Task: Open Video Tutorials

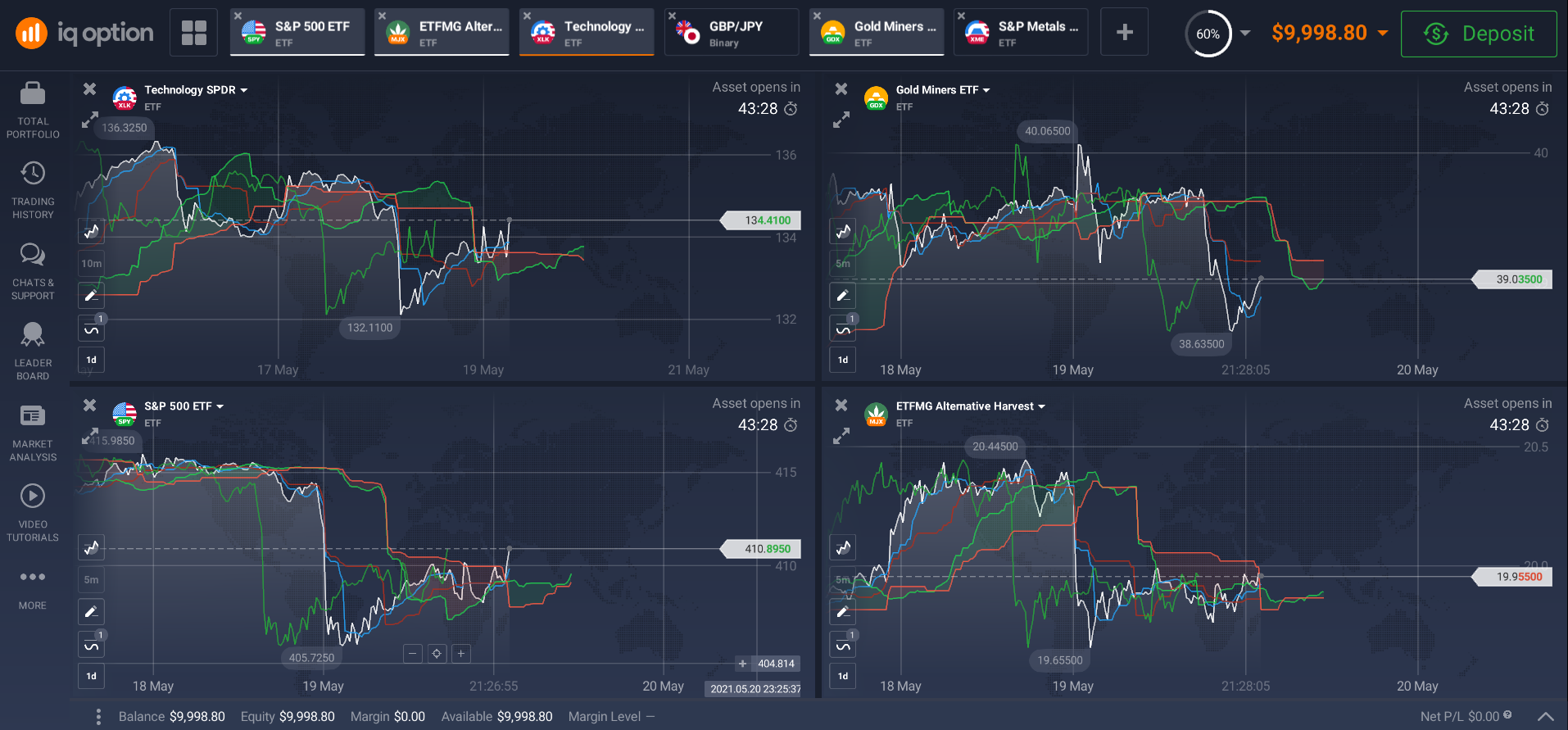Action: click(x=33, y=513)
